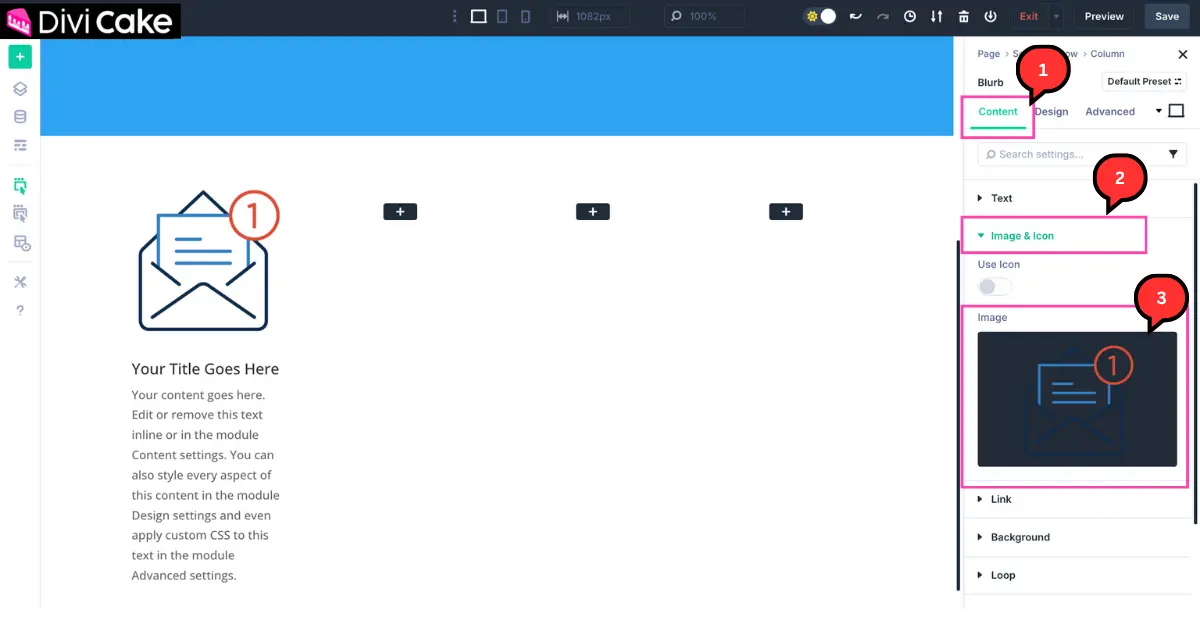
Task: Click the power icon in top bar
Action: [990, 16]
